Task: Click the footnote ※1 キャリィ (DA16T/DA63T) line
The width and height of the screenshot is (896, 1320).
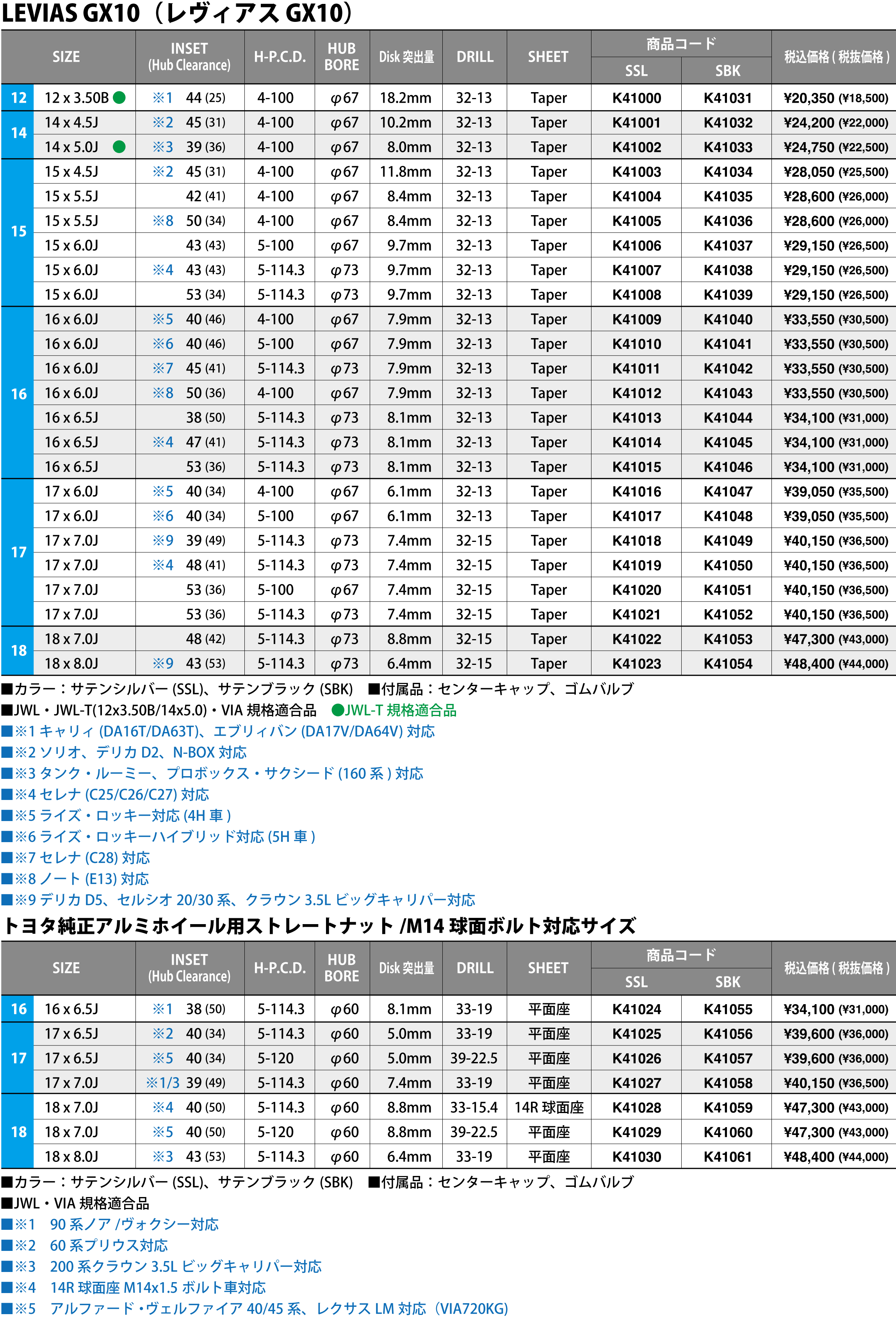Action: coord(218,731)
